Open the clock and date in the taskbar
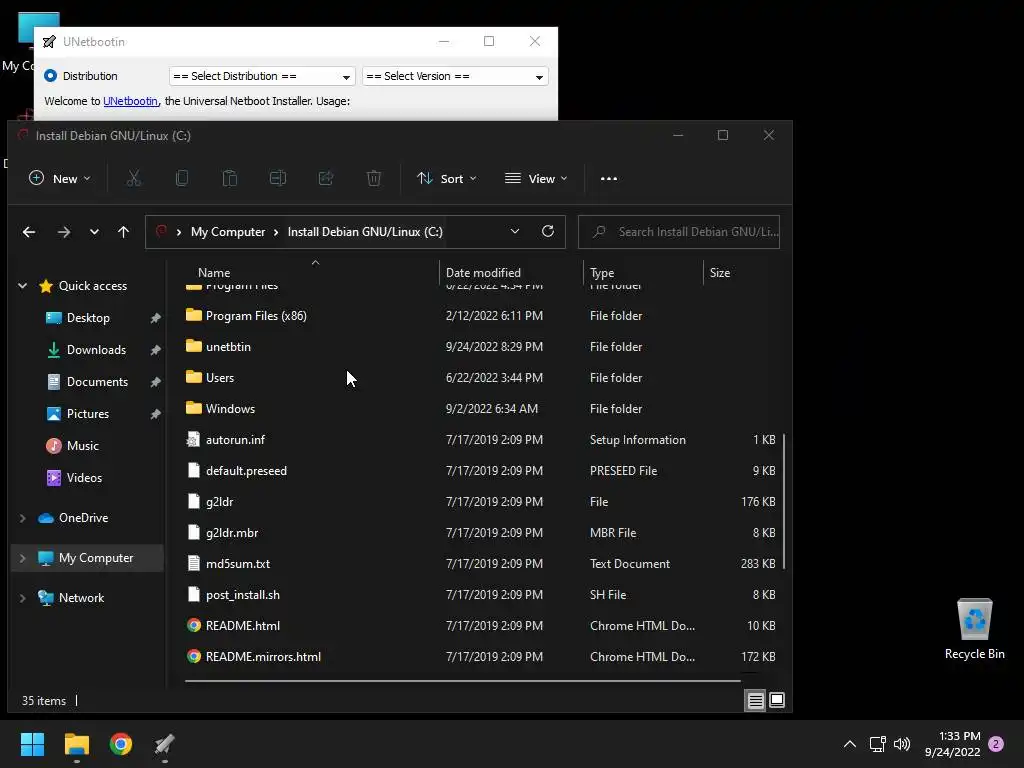This screenshot has width=1024, height=768. pos(953,744)
